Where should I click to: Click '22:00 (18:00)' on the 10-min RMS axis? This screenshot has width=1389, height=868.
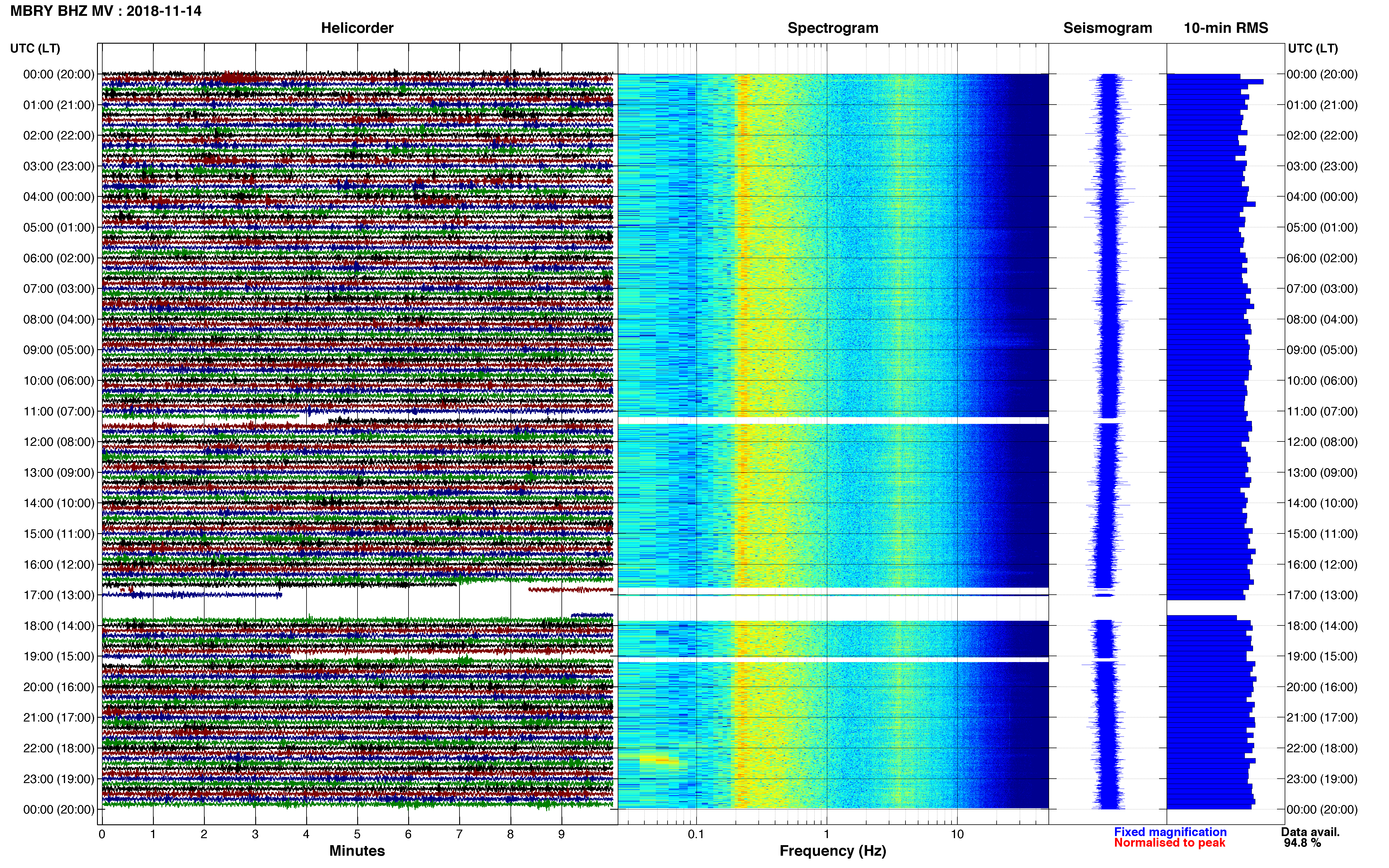pos(1322,748)
